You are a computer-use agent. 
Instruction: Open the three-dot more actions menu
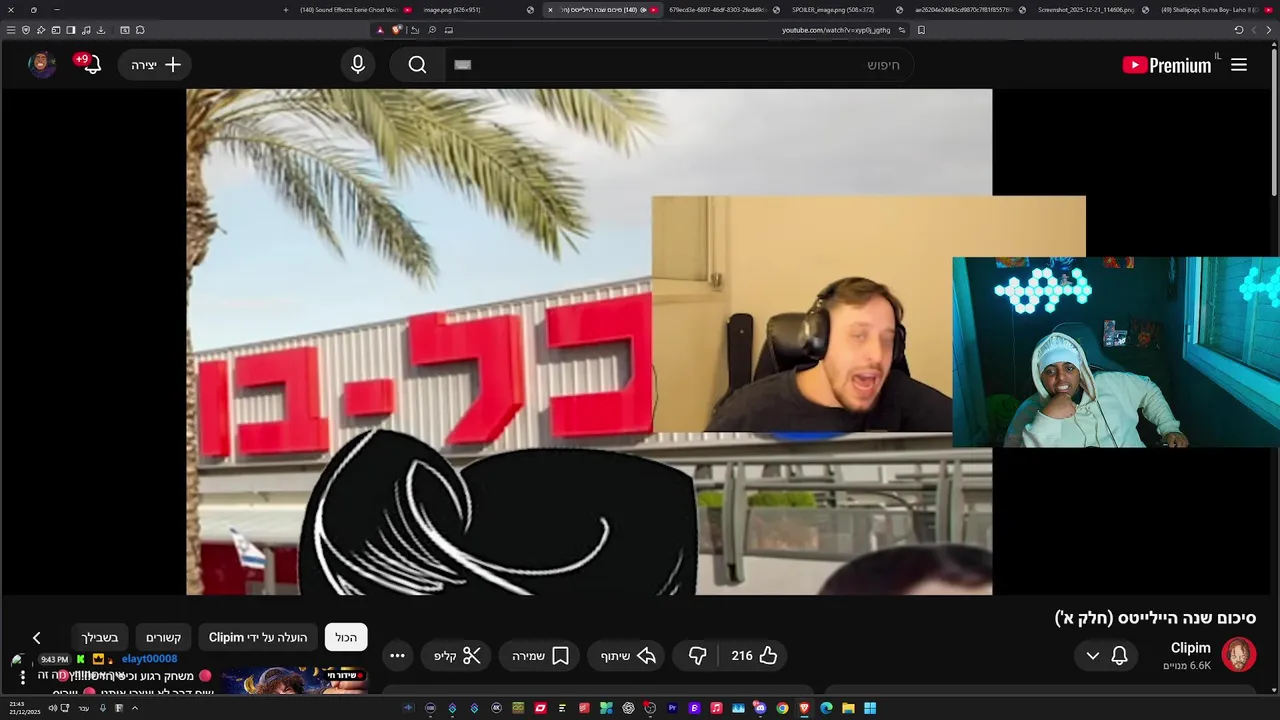397,656
